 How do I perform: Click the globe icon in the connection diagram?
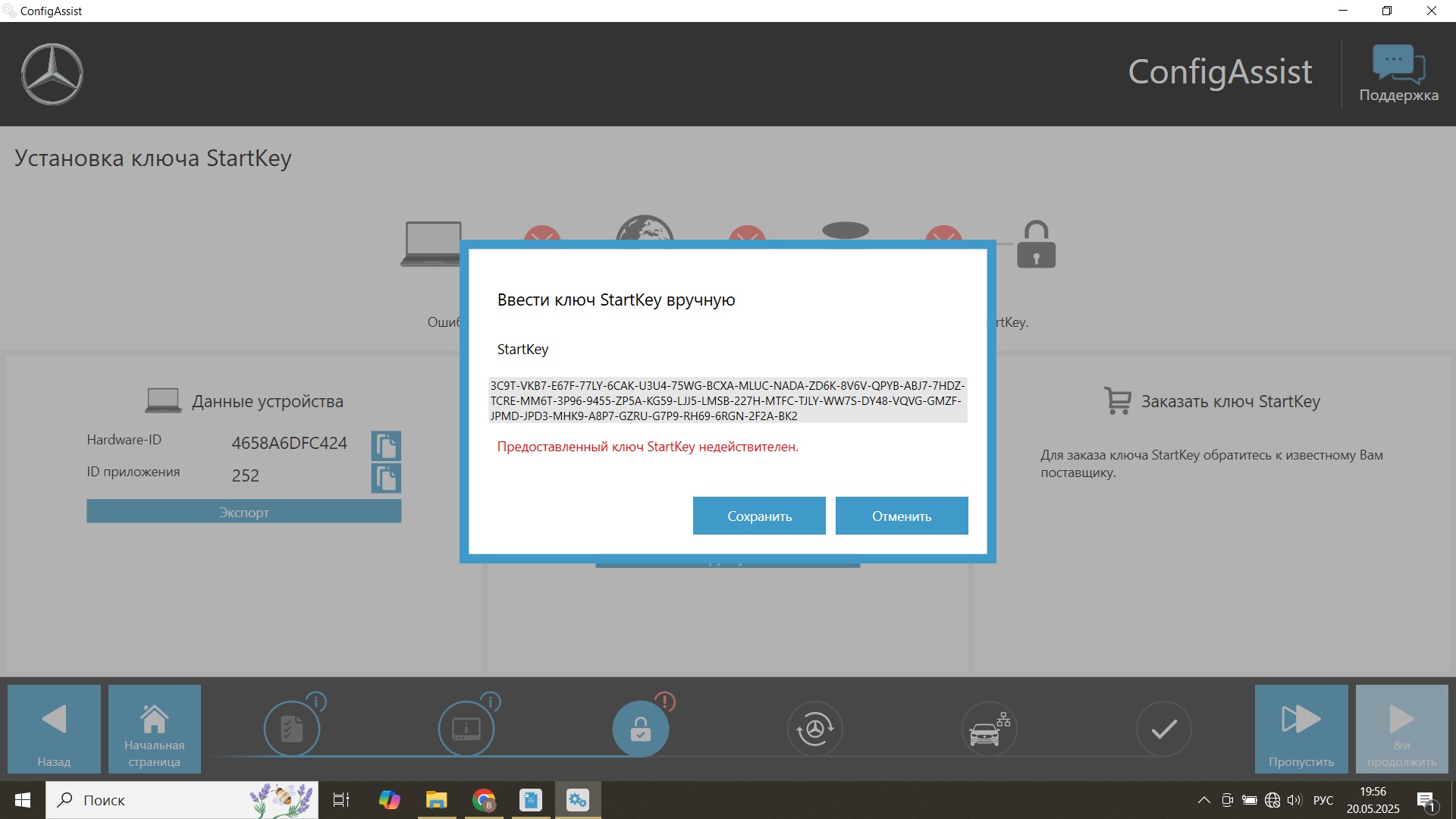tap(645, 228)
